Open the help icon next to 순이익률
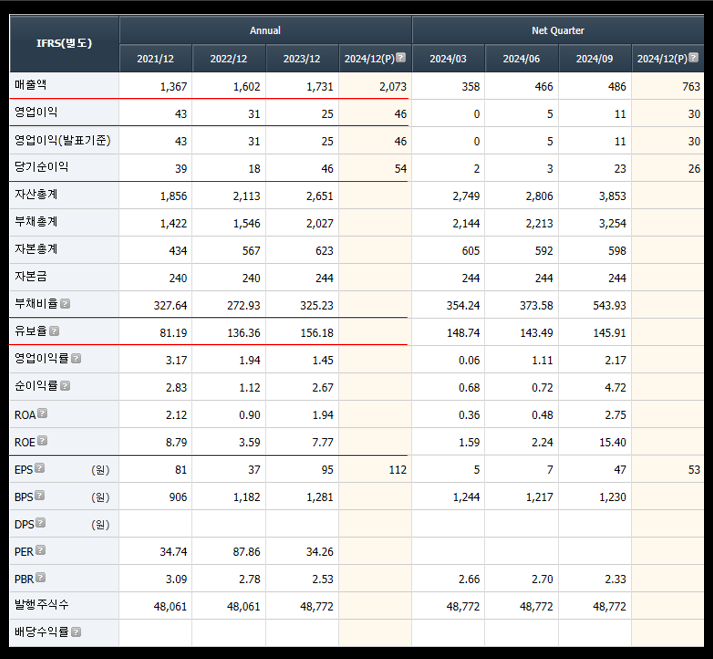Screen dimensions: 713x659 [65, 386]
